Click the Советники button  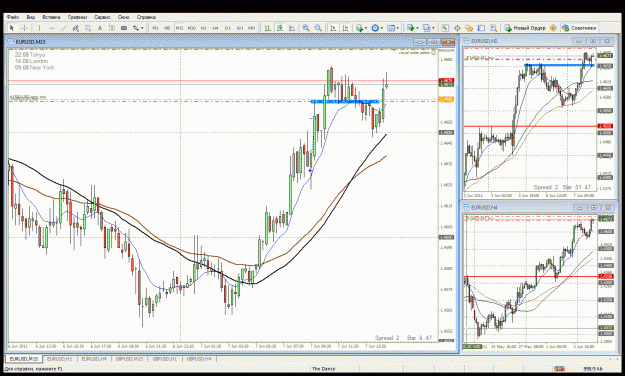point(580,28)
